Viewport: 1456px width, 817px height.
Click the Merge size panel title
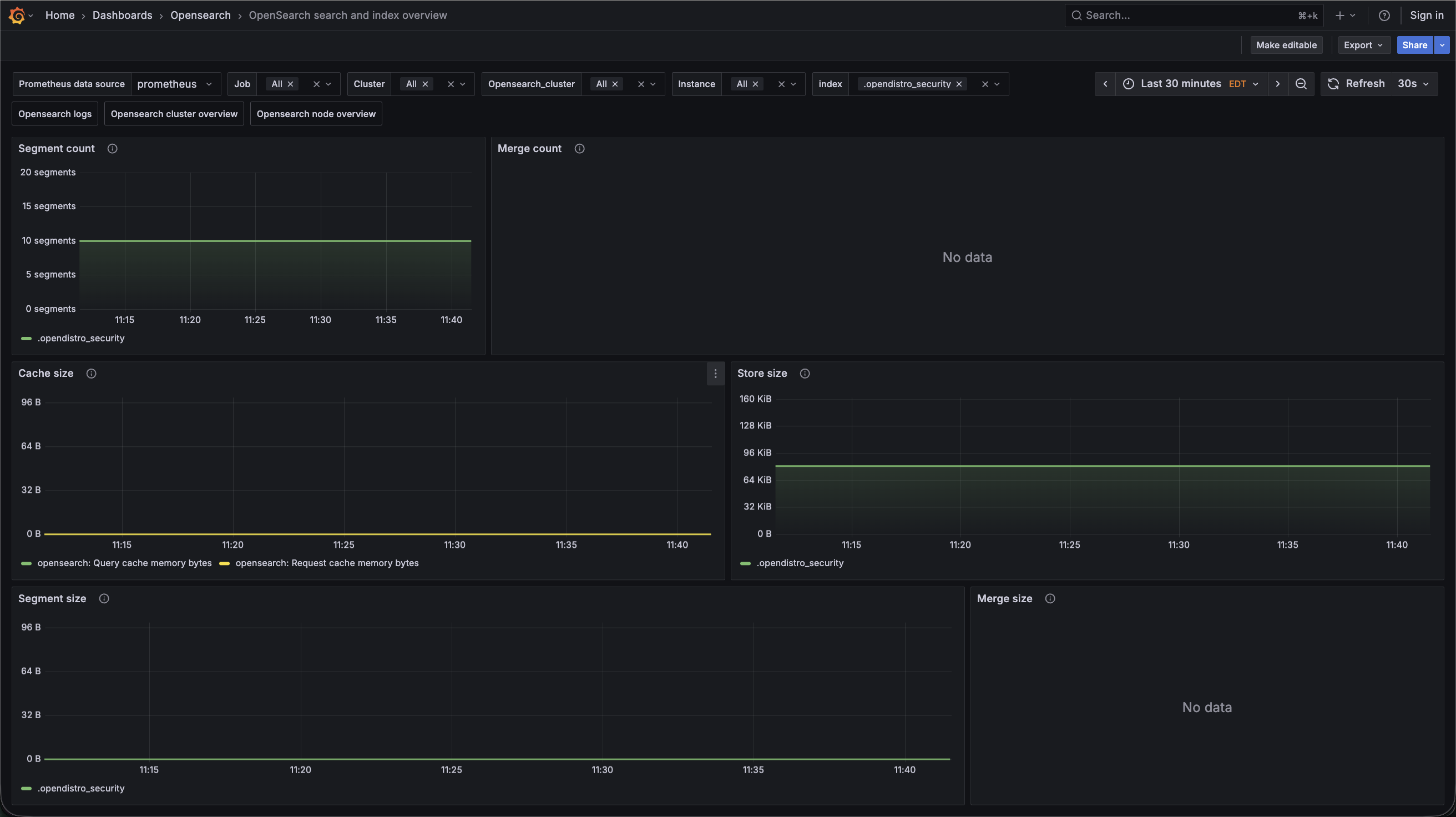pyautogui.click(x=1004, y=599)
